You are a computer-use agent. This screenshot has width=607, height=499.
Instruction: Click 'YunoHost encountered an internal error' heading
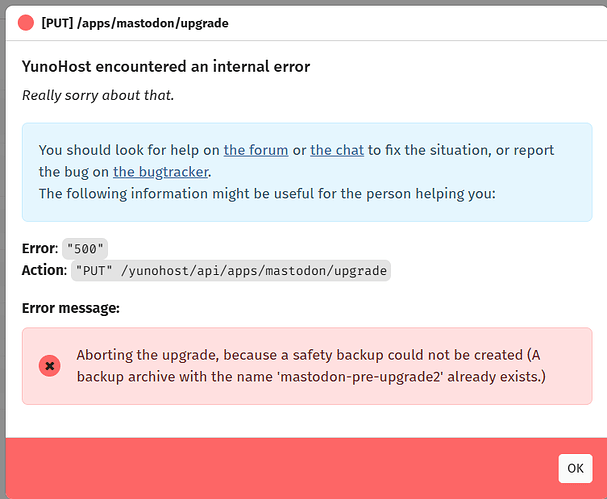pyautogui.click(x=166, y=67)
